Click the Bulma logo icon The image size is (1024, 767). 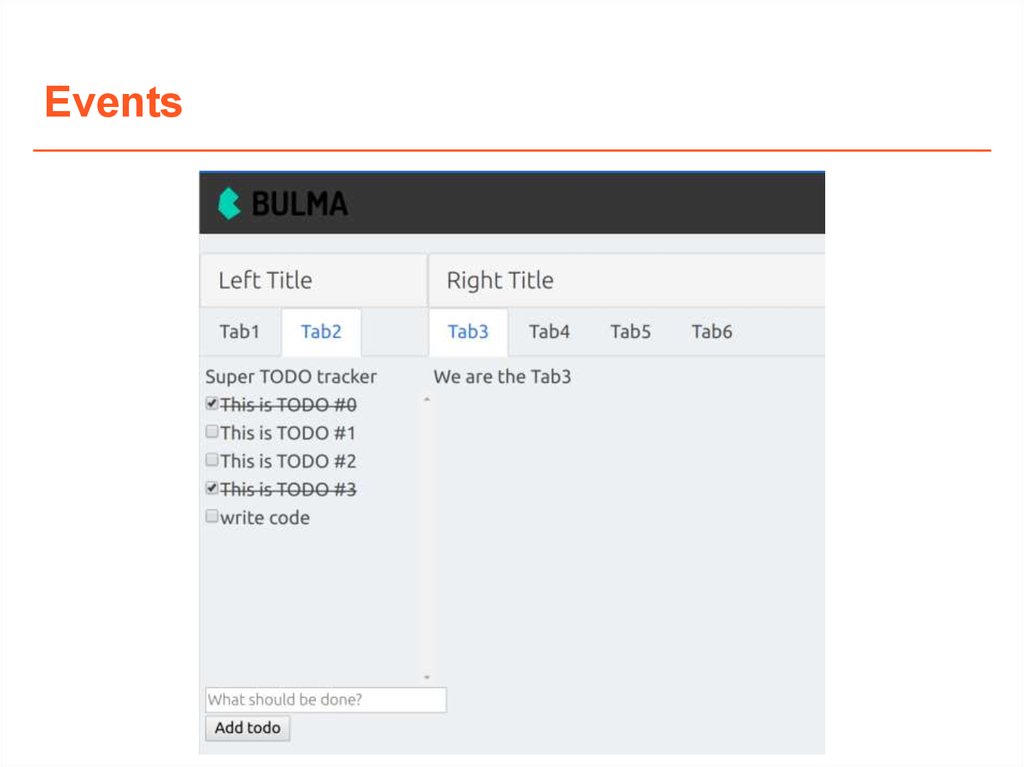[230, 203]
